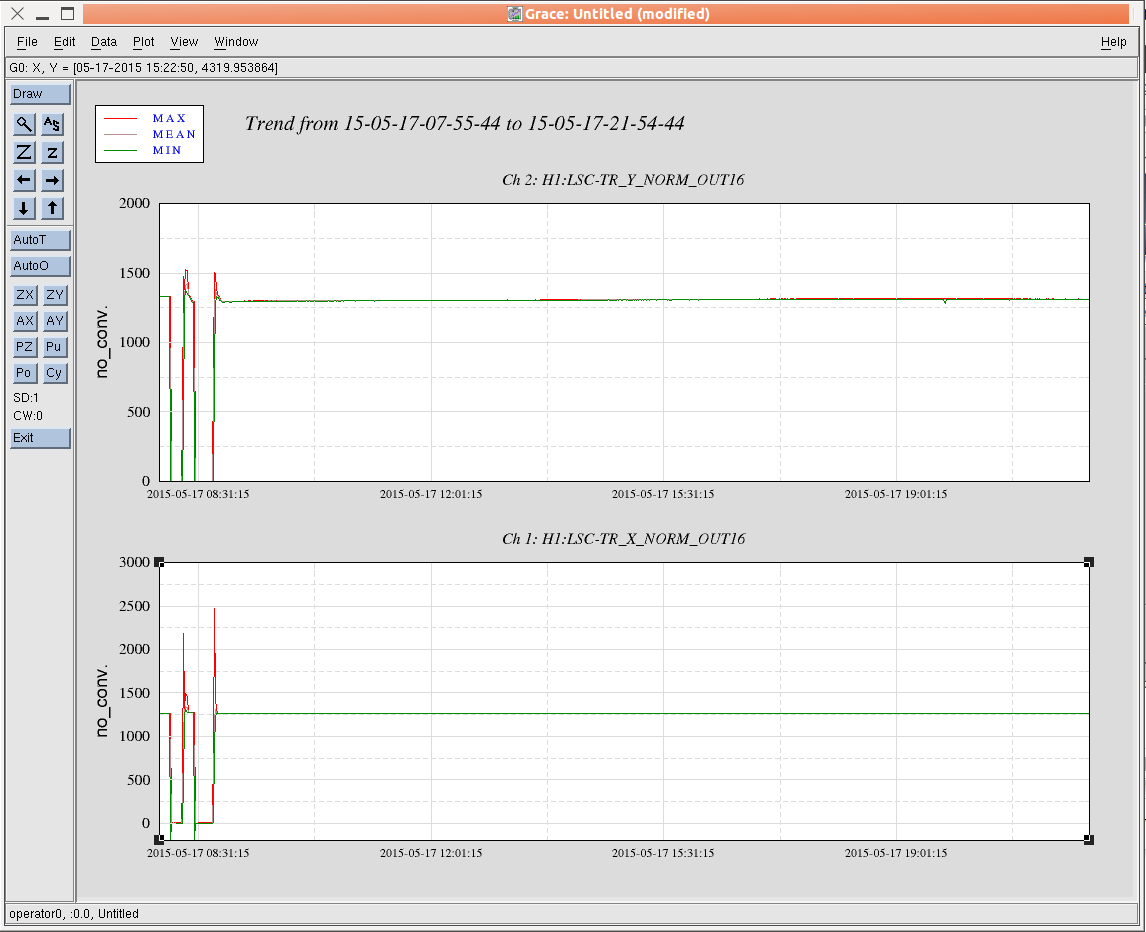Open the View menu
Viewport: 1146px width, 932px height.
pyautogui.click(x=184, y=42)
